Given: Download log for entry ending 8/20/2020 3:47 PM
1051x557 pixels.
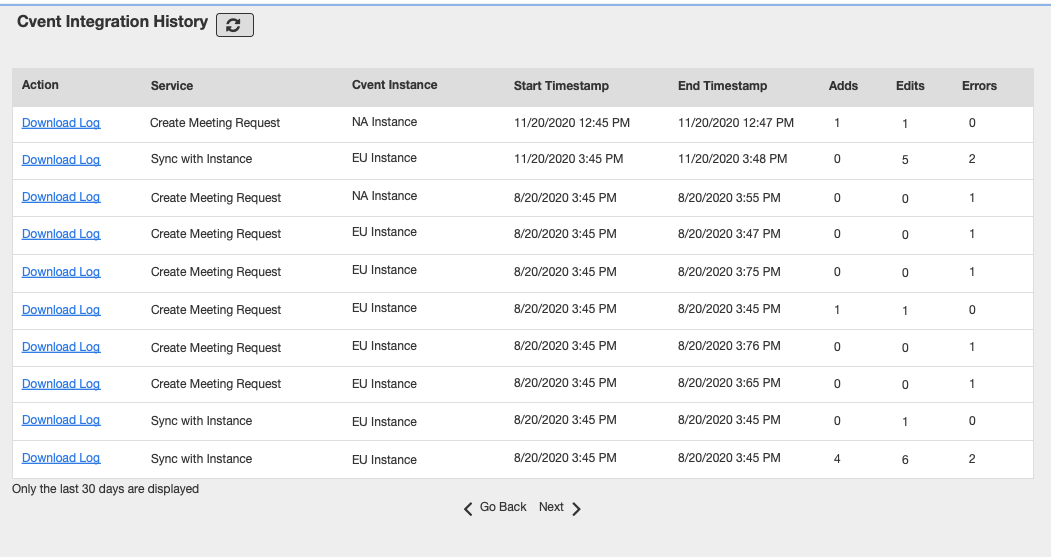Looking at the screenshot, I should click(x=61, y=234).
